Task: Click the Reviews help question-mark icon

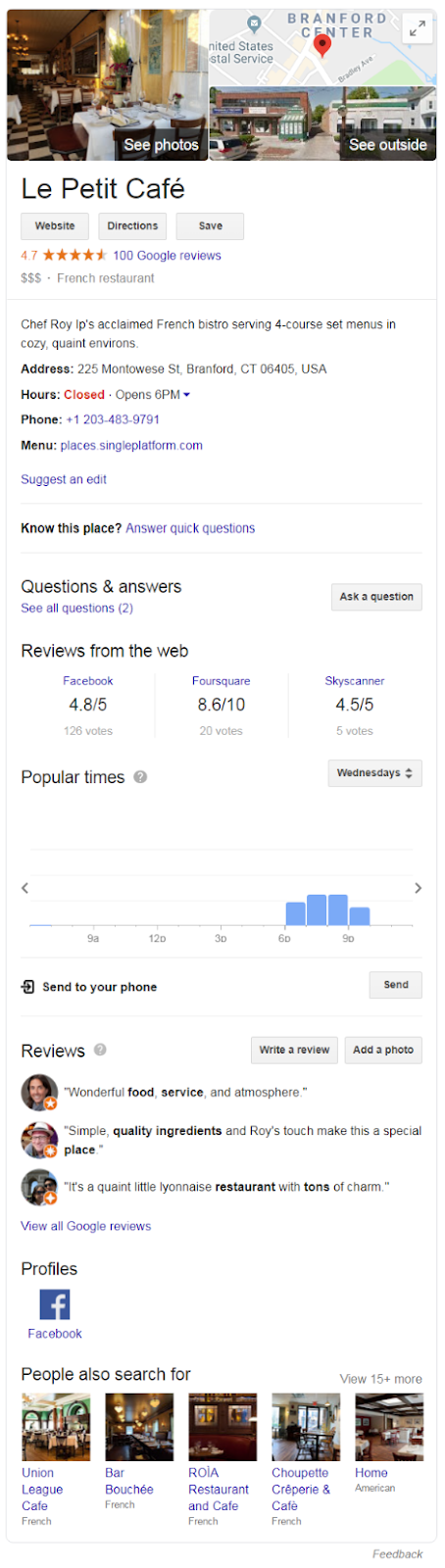Action: [x=100, y=1050]
